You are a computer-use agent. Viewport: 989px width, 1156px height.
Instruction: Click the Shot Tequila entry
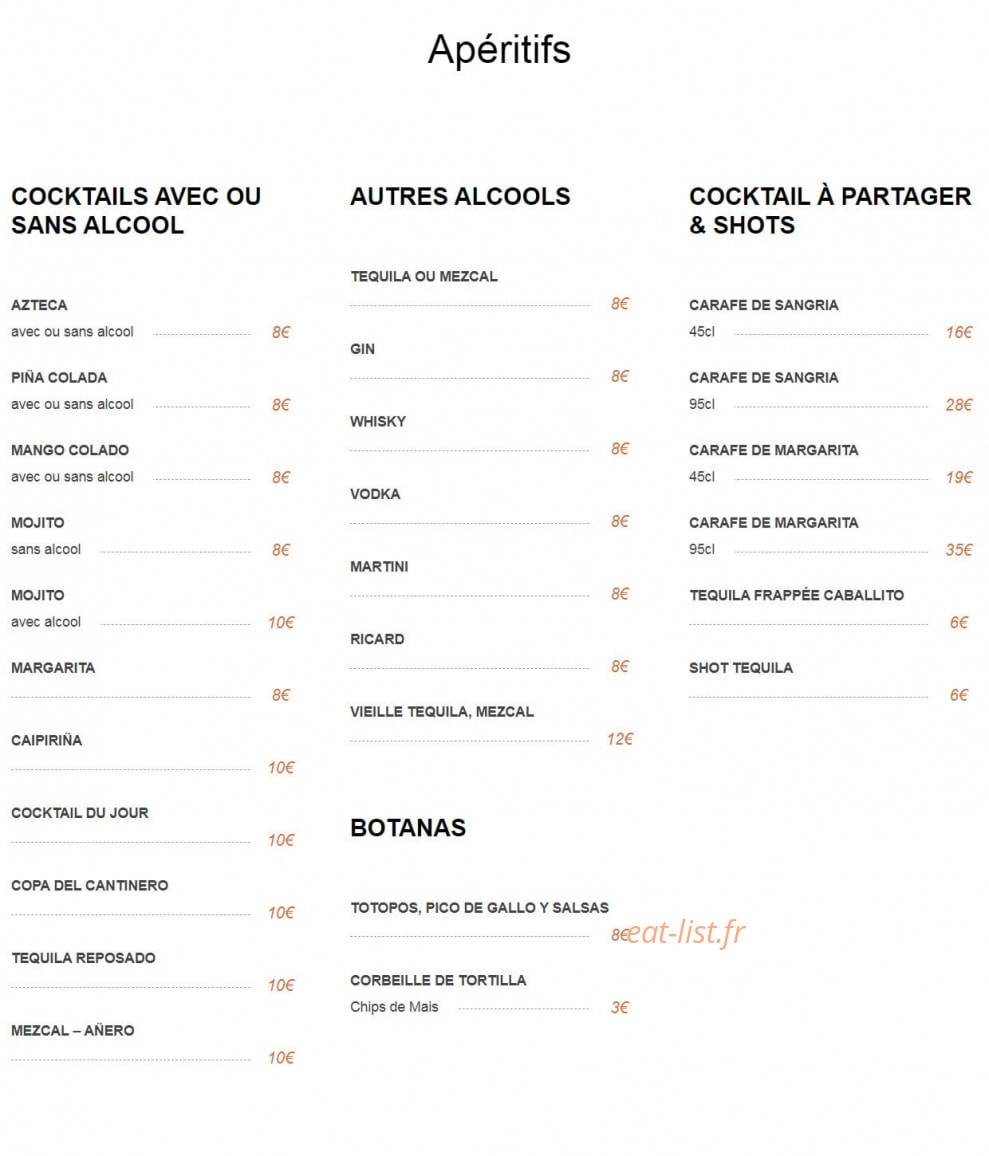(x=741, y=668)
